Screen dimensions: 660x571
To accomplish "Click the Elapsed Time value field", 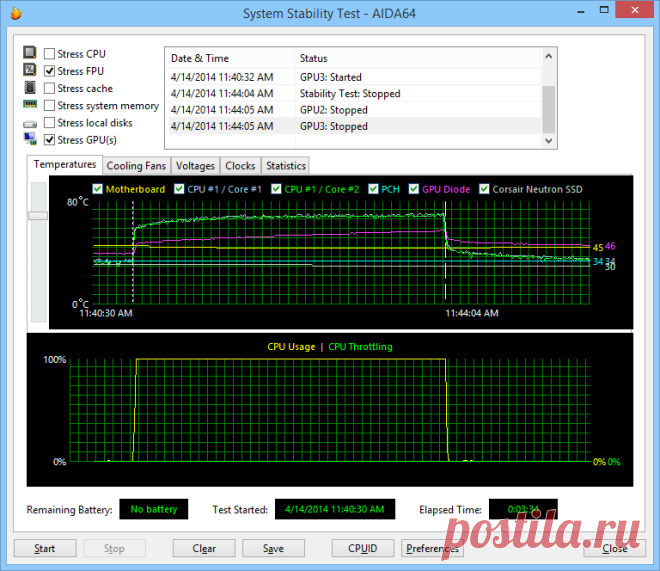I will (523, 509).
